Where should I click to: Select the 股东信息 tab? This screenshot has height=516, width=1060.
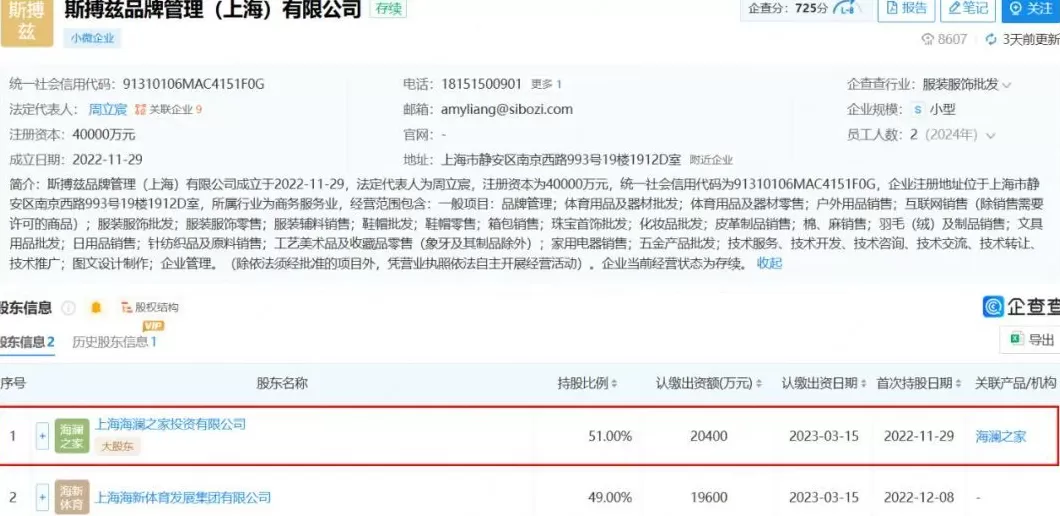26,342
